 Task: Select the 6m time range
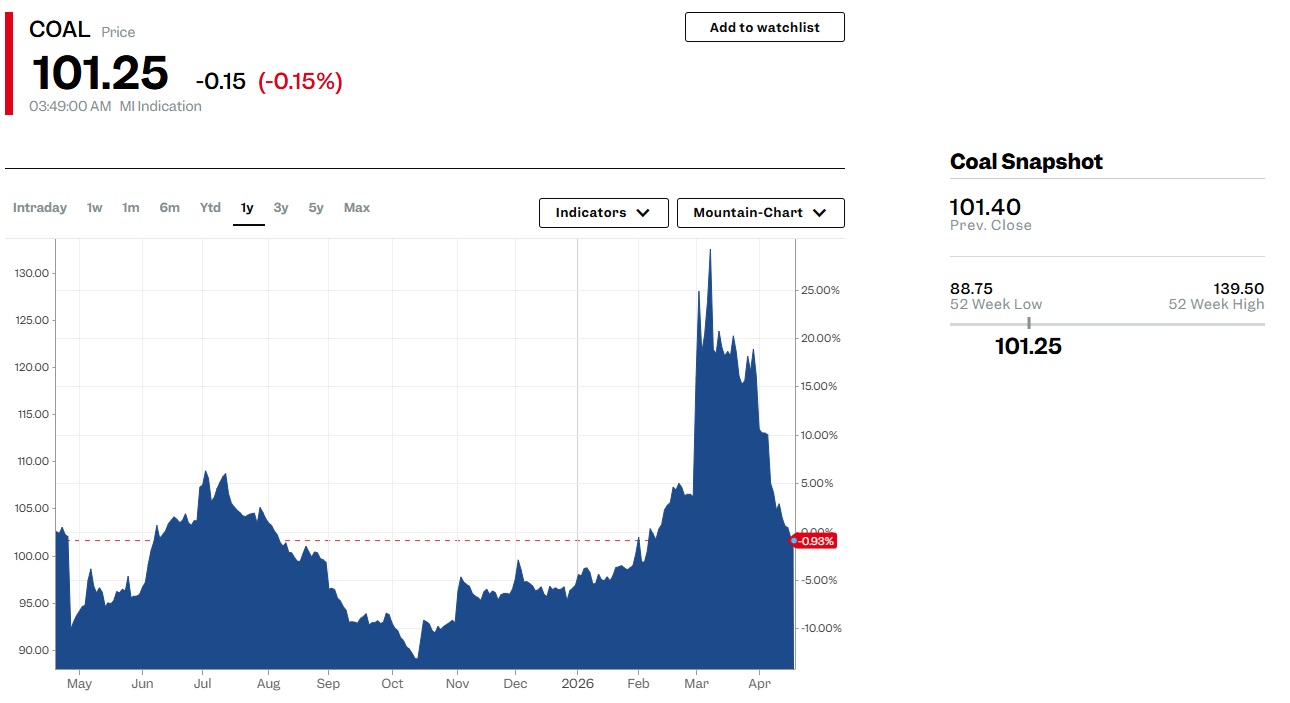170,208
